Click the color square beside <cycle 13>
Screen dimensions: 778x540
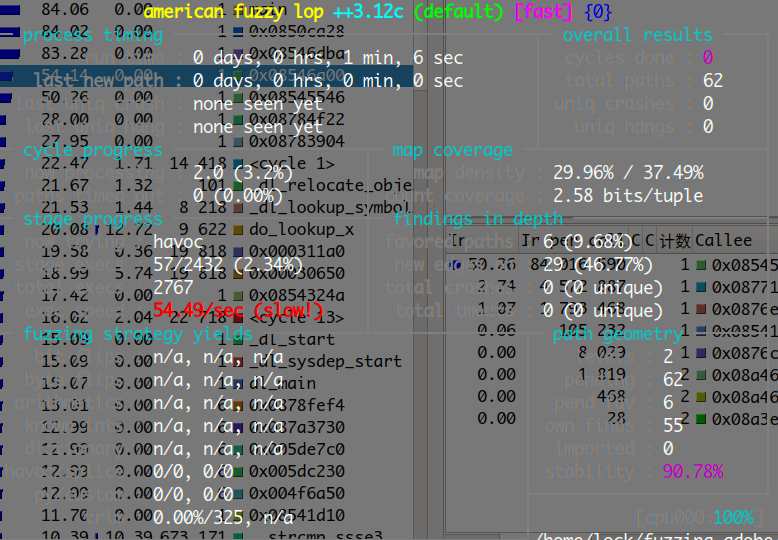(238, 318)
